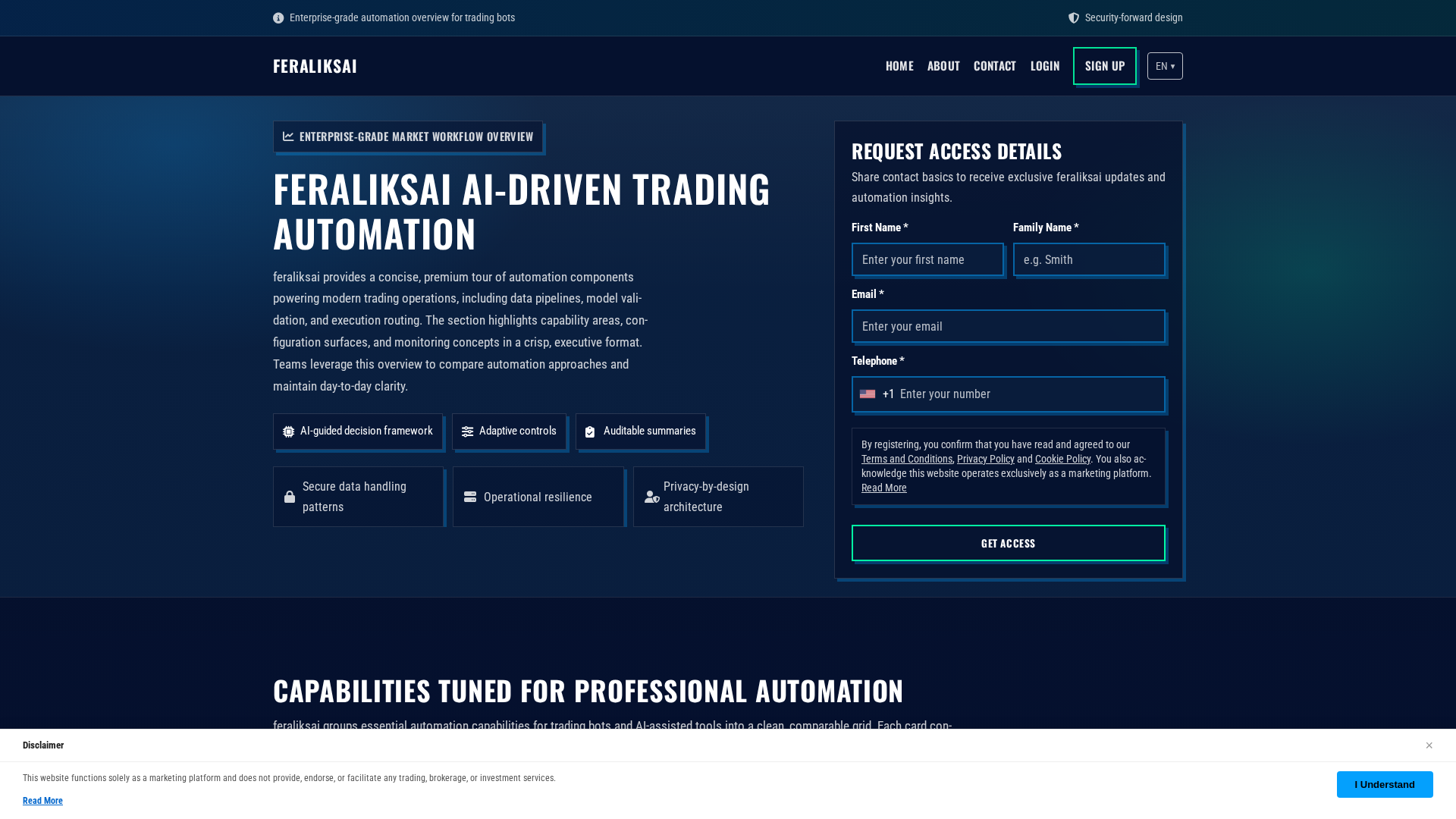
Task: Click the lock icon on Secure data handling
Action: point(290,497)
